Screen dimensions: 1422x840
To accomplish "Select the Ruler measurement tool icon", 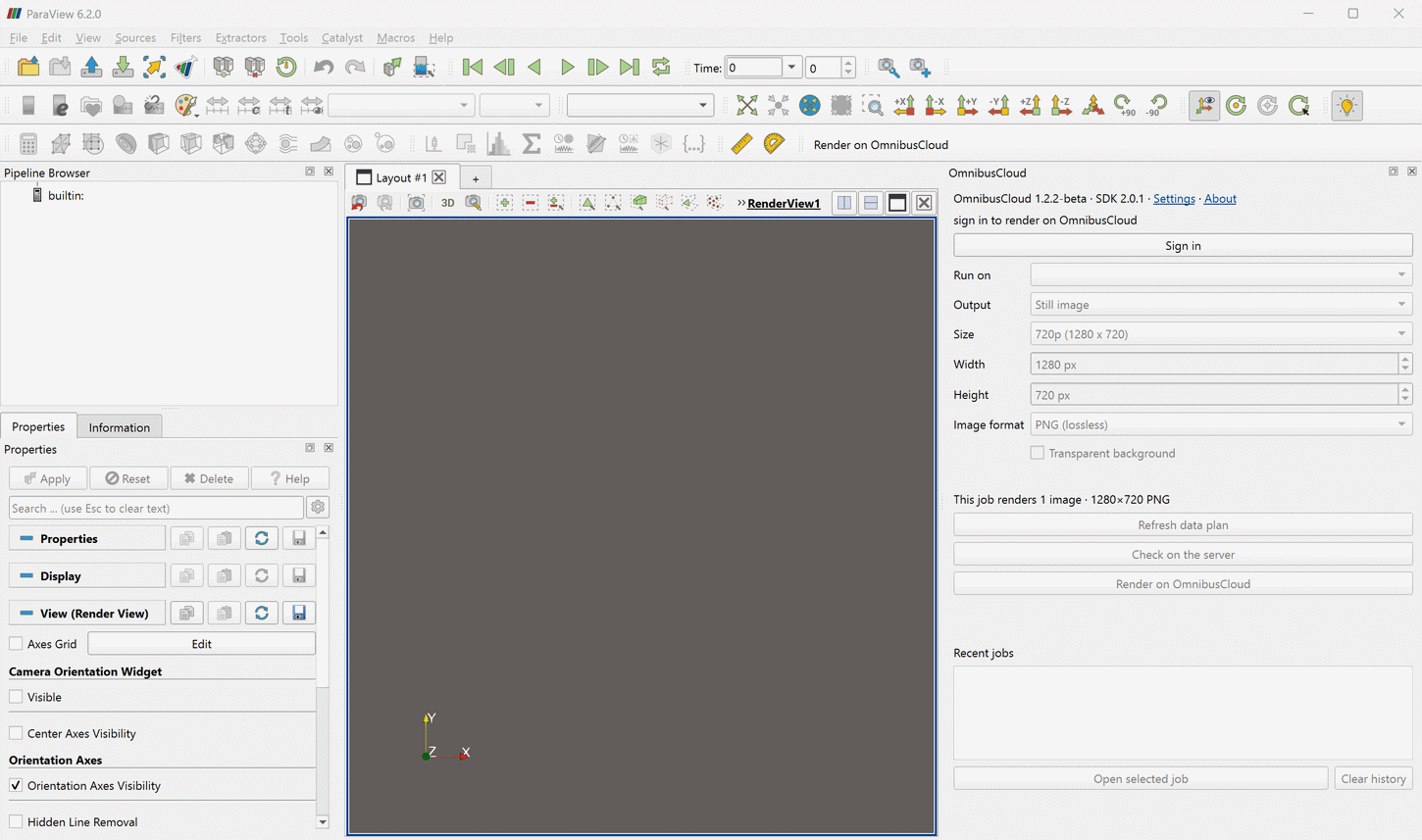I will (x=741, y=144).
